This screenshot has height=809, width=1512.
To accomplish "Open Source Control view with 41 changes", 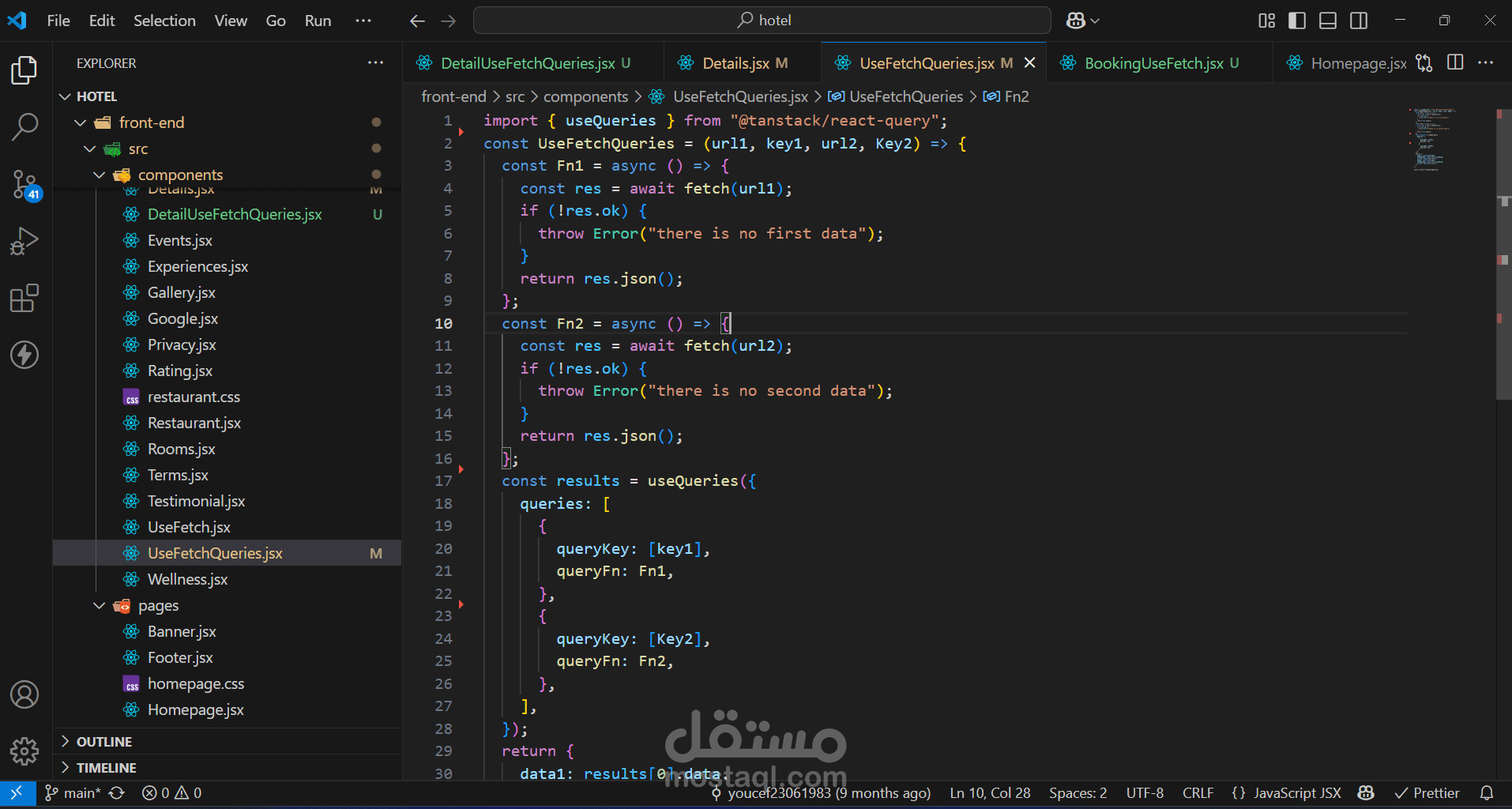I will pos(24,185).
